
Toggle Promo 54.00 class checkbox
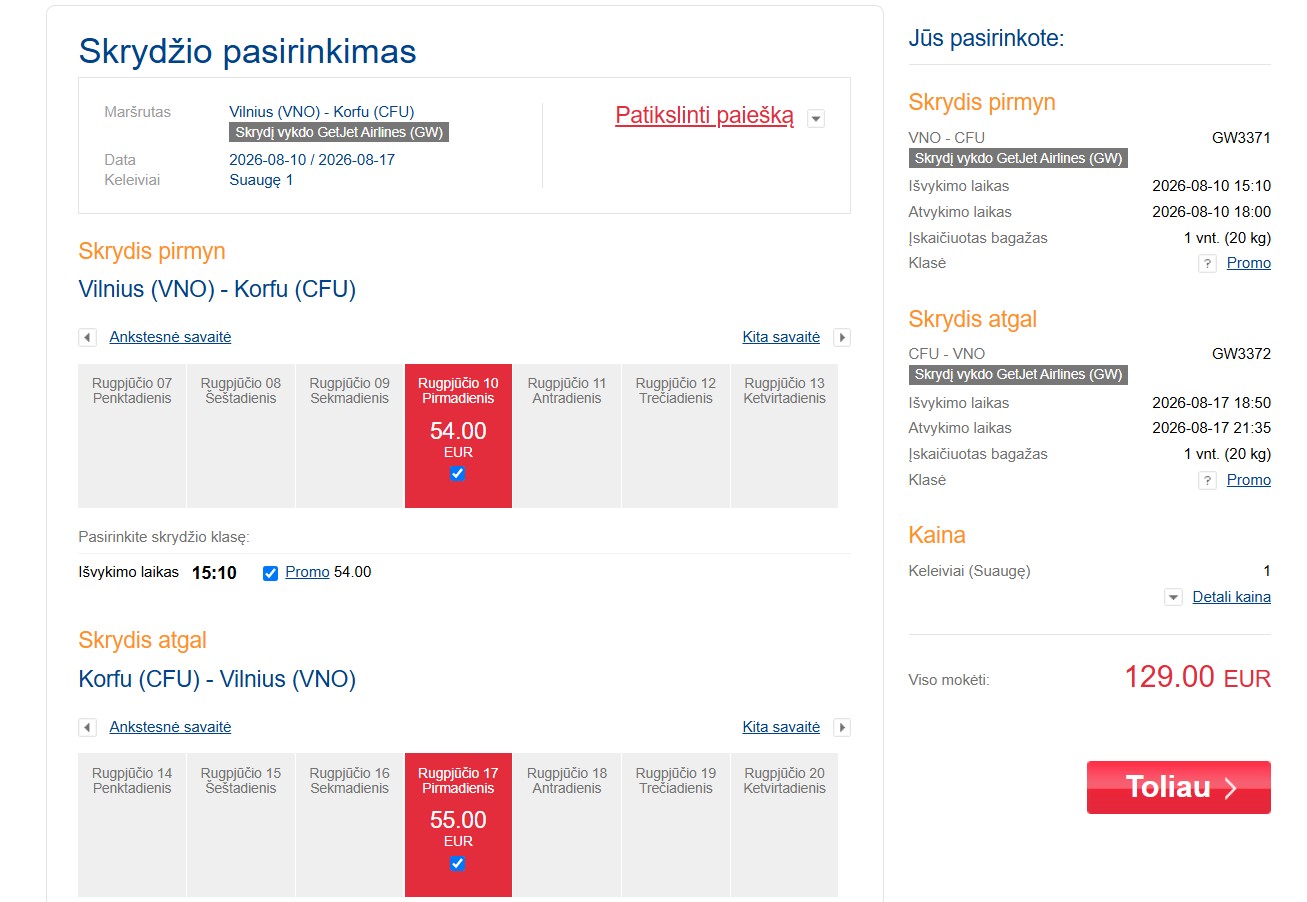tap(270, 573)
